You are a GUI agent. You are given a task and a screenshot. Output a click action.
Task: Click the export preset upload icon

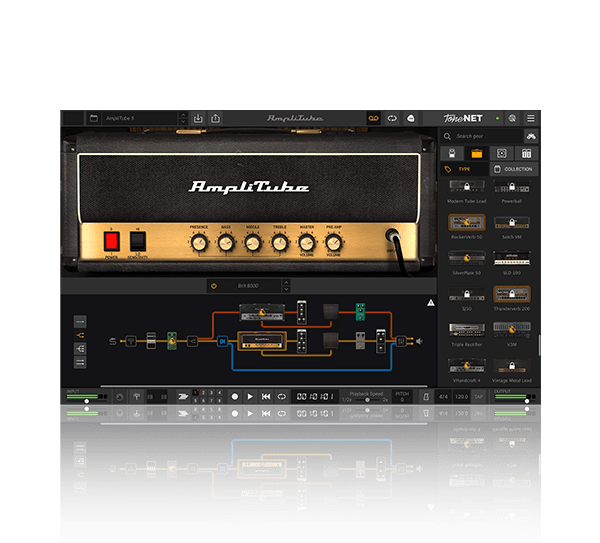[x=215, y=118]
